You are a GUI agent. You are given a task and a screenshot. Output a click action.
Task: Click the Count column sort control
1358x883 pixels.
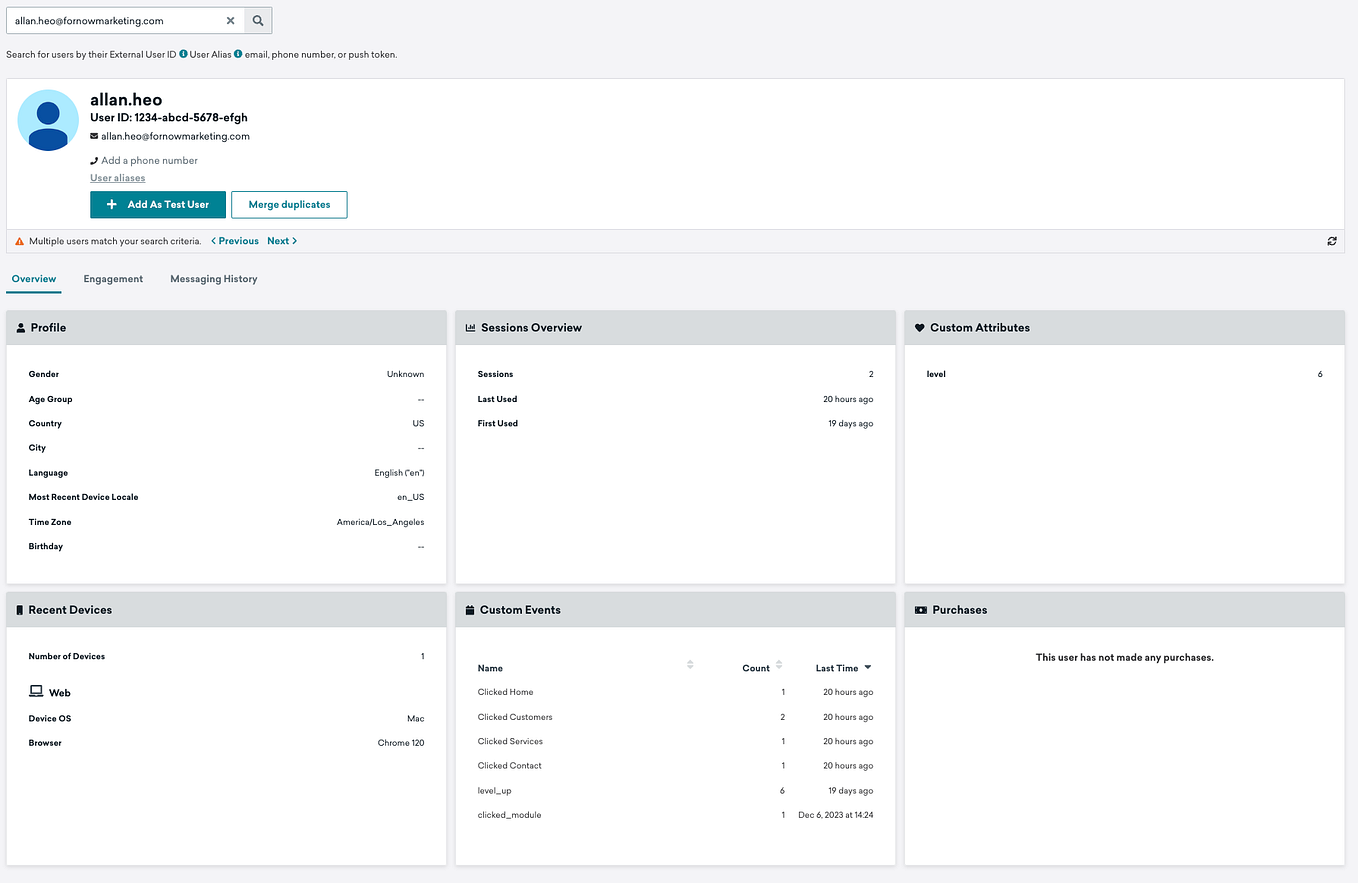point(779,666)
